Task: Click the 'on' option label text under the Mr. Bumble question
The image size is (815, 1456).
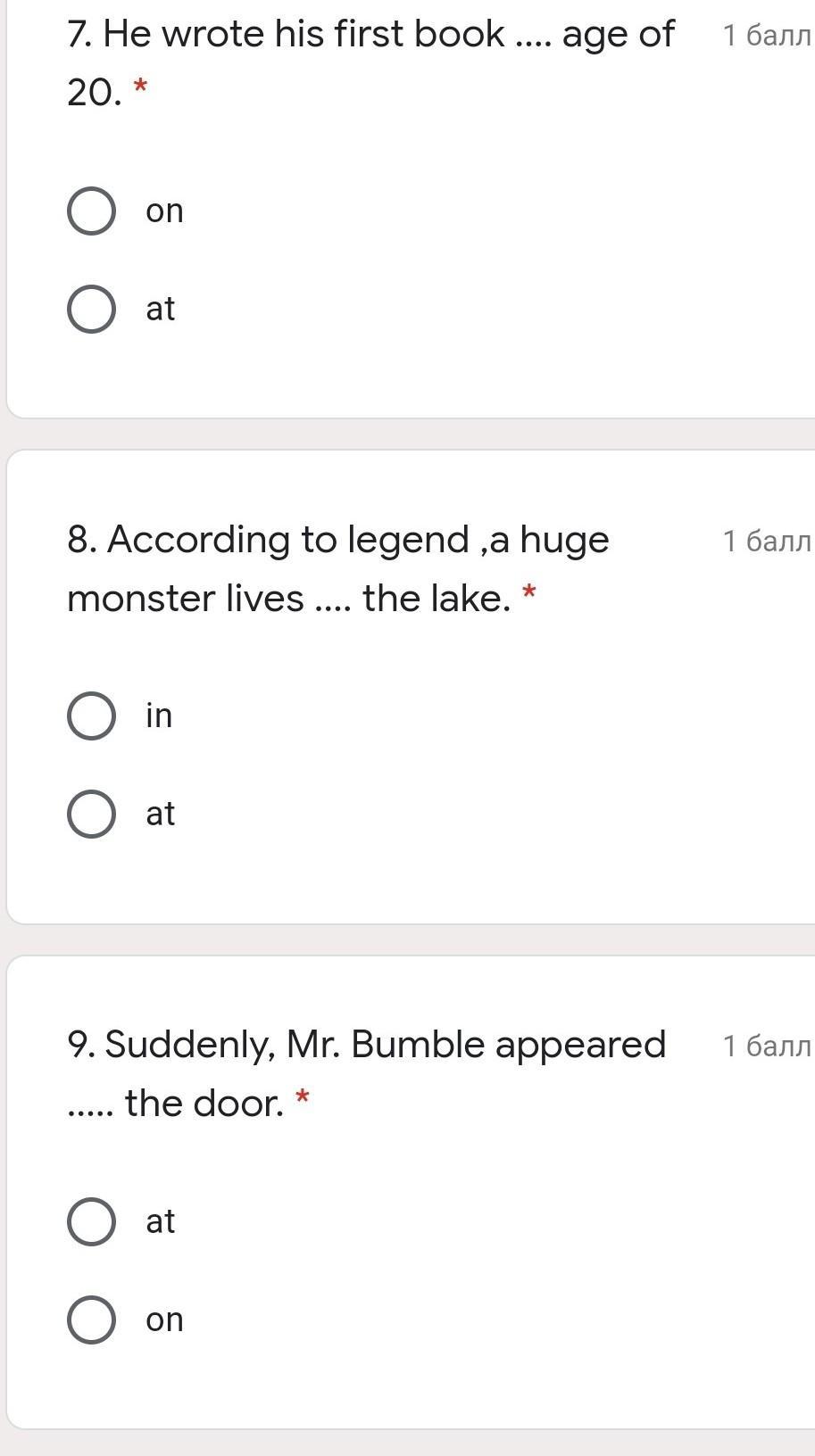Action: (x=164, y=1319)
